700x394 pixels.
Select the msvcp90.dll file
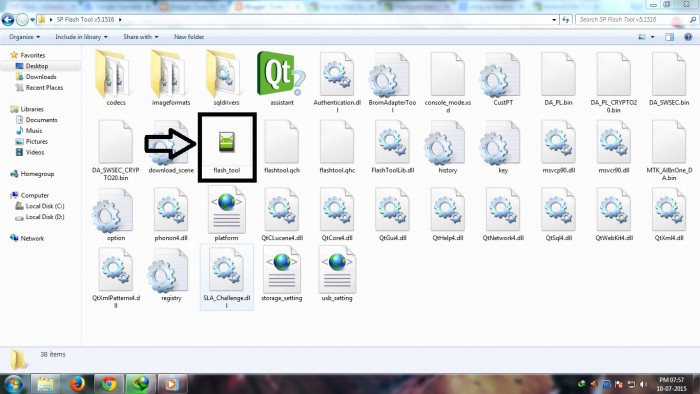[x=558, y=147]
